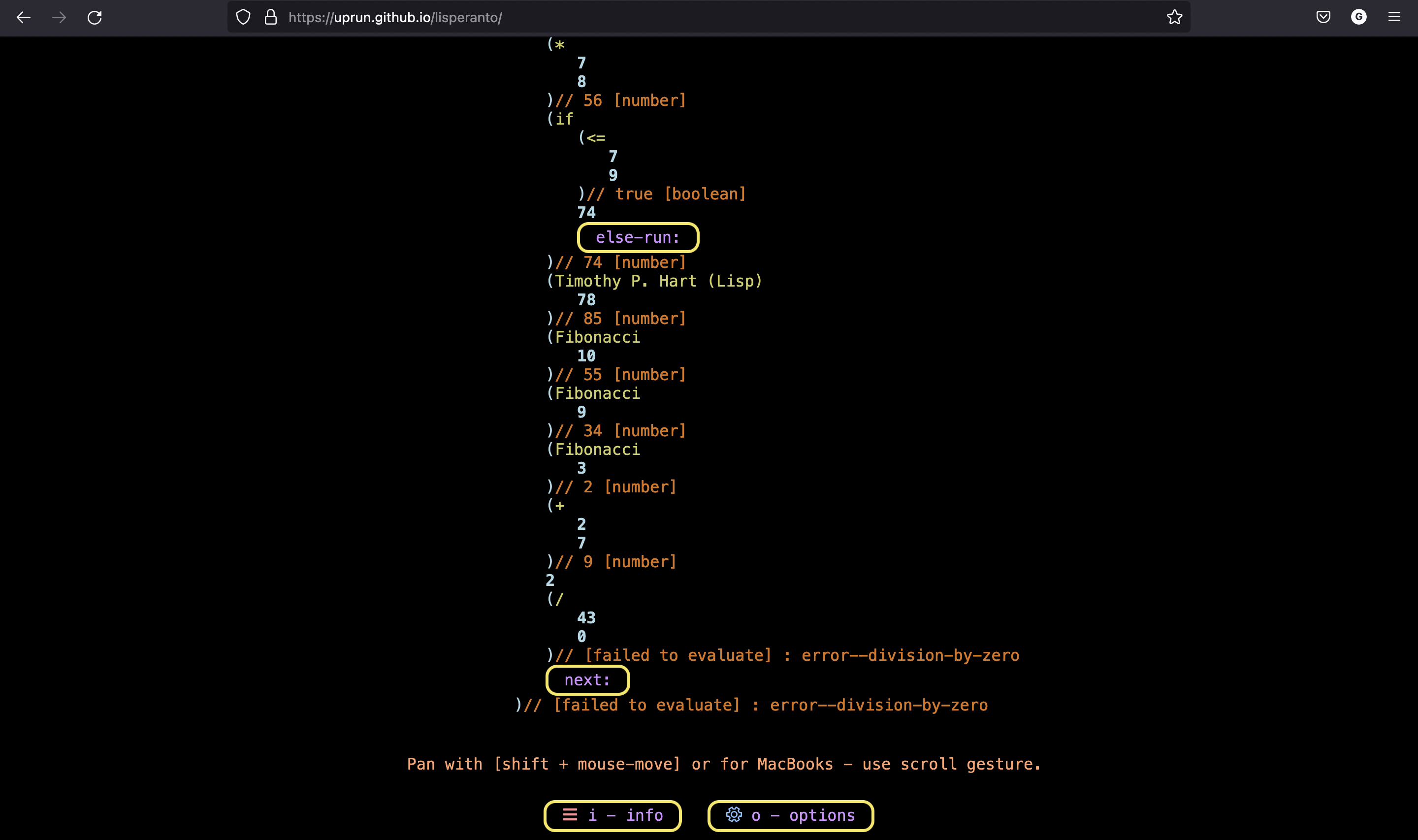
Task: Click the 85 [number] result comment
Action: pyautogui.click(x=620, y=318)
